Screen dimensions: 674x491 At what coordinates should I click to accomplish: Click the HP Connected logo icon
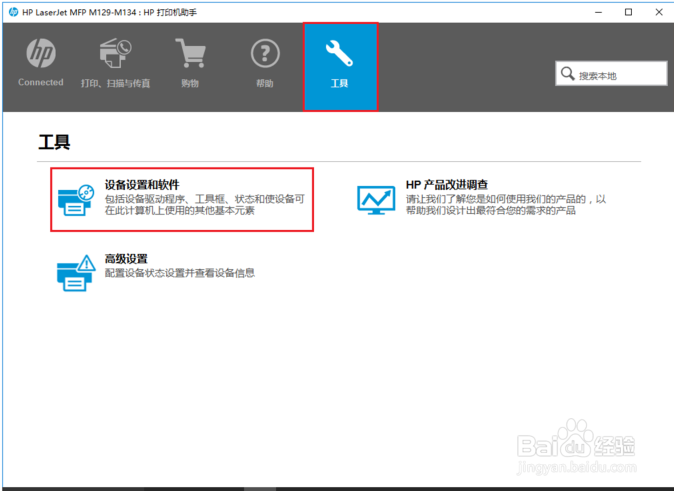coord(41,53)
